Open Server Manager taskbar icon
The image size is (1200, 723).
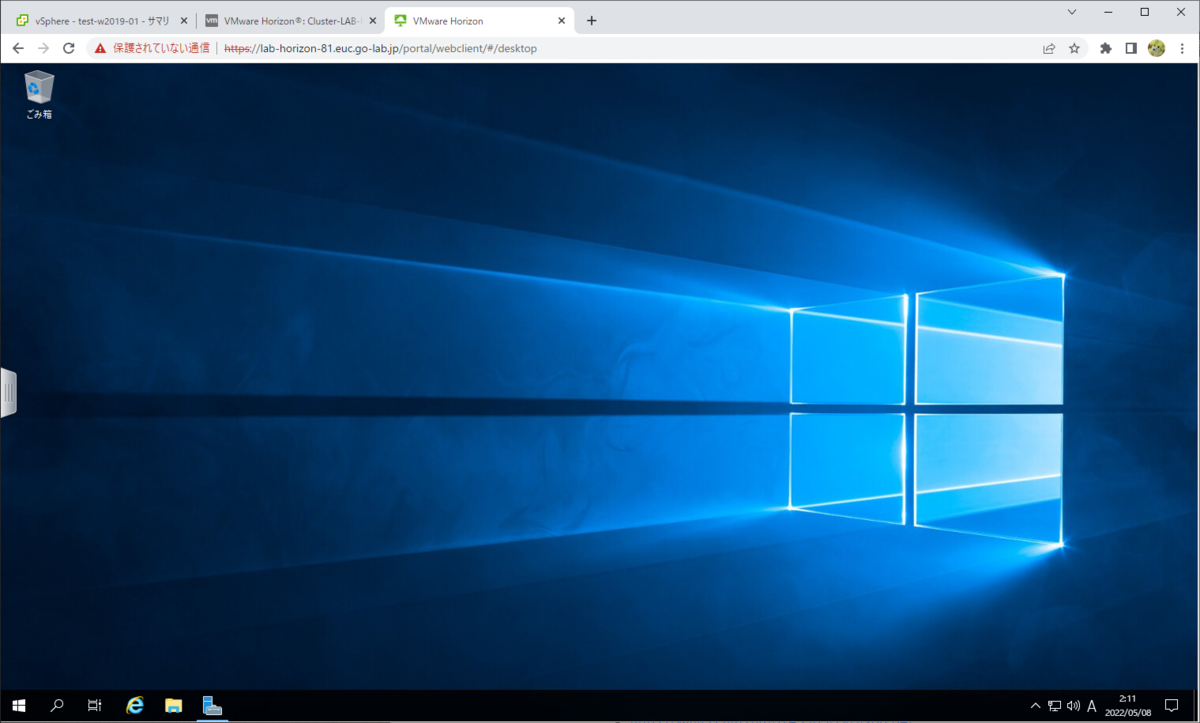point(212,706)
